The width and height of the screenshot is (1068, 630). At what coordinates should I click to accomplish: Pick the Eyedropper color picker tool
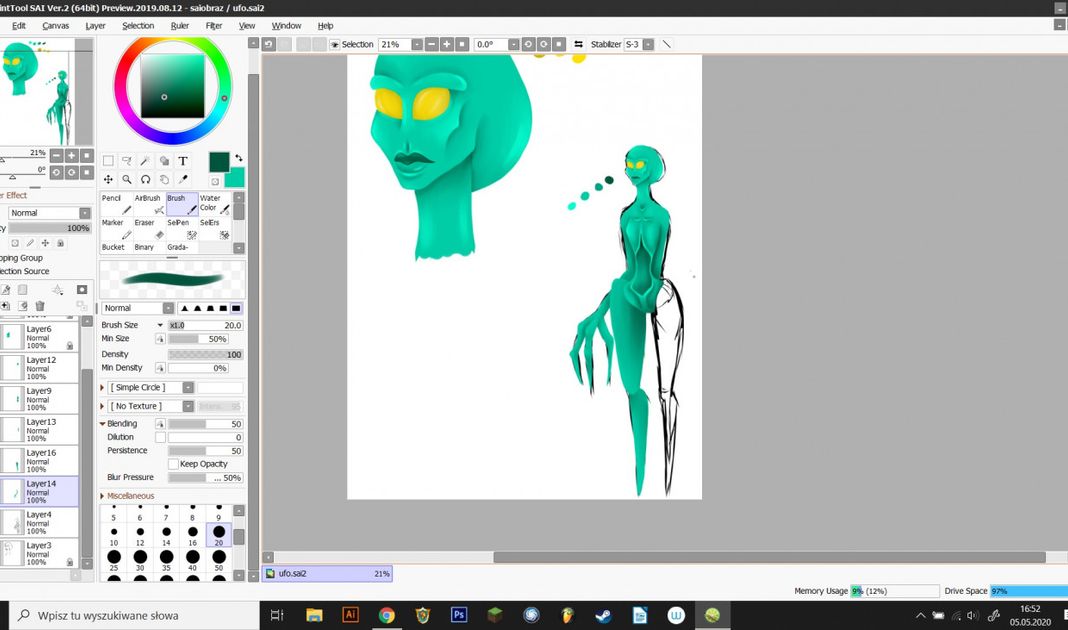(x=183, y=180)
